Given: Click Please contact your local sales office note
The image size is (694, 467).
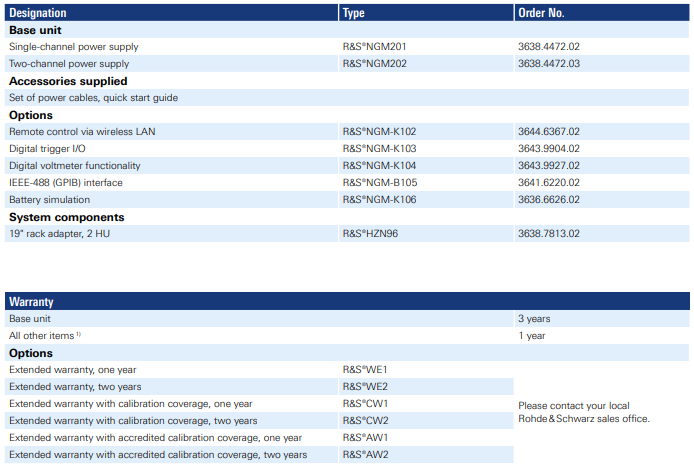Looking at the screenshot, I should (584, 412).
